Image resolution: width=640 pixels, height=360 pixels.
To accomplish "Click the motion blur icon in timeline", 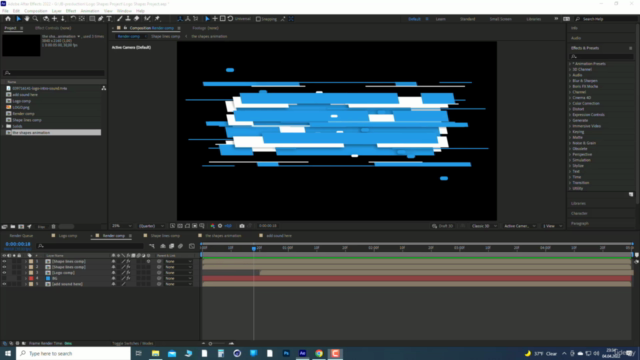I will tap(180, 246).
